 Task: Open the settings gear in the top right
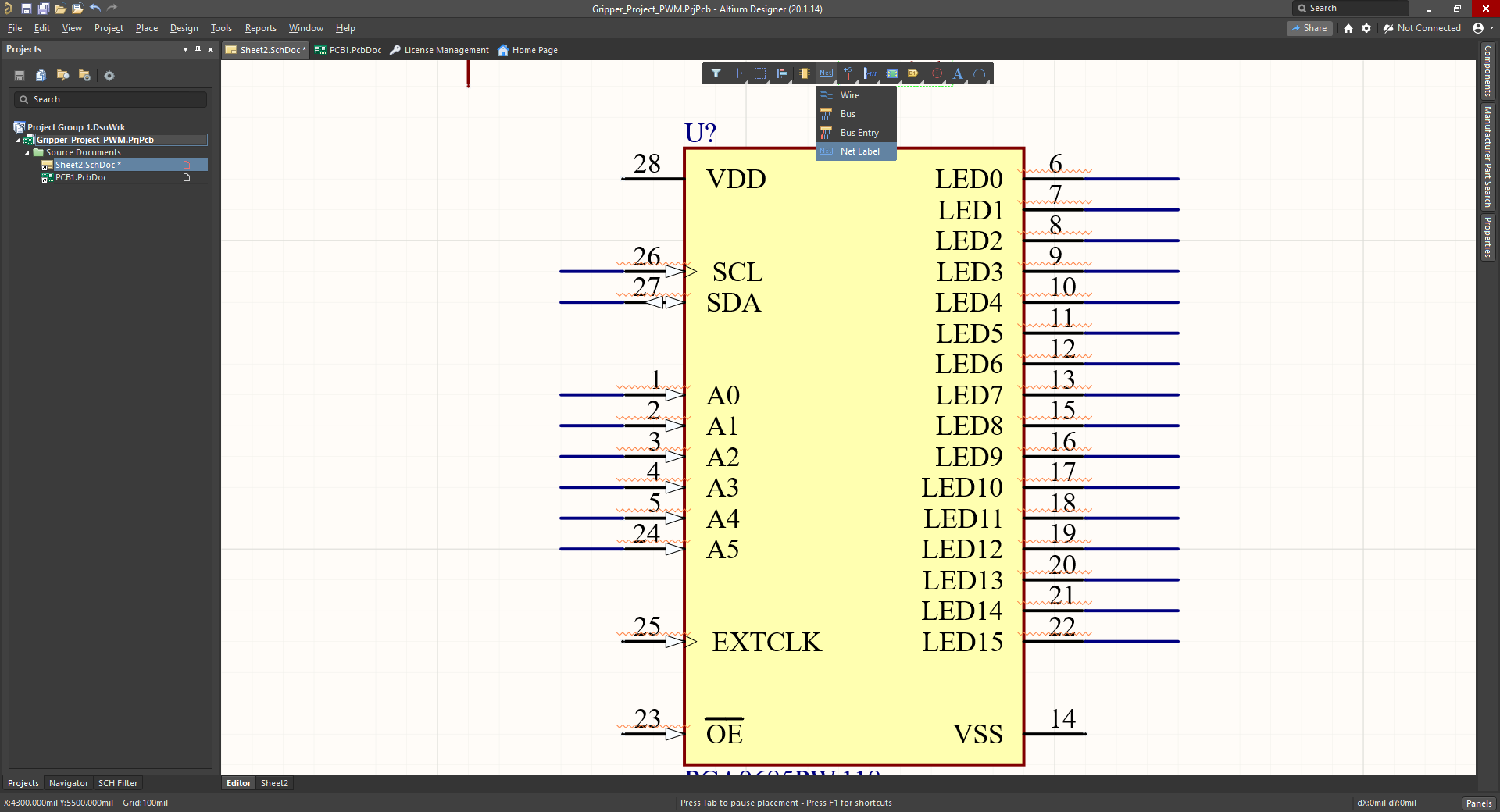click(x=1366, y=28)
